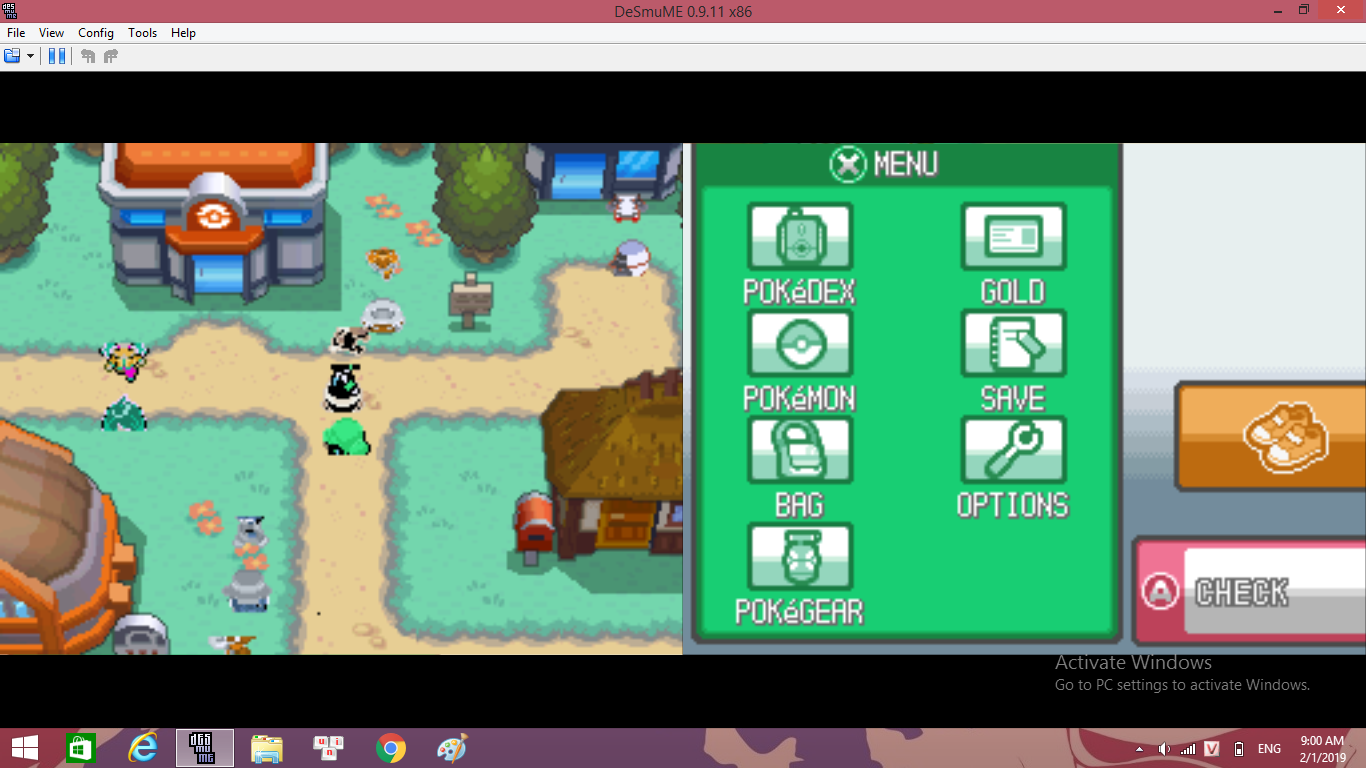Viewport: 1366px width, 768px height.
Task: Open the Tools menu
Action: pyautogui.click(x=142, y=33)
